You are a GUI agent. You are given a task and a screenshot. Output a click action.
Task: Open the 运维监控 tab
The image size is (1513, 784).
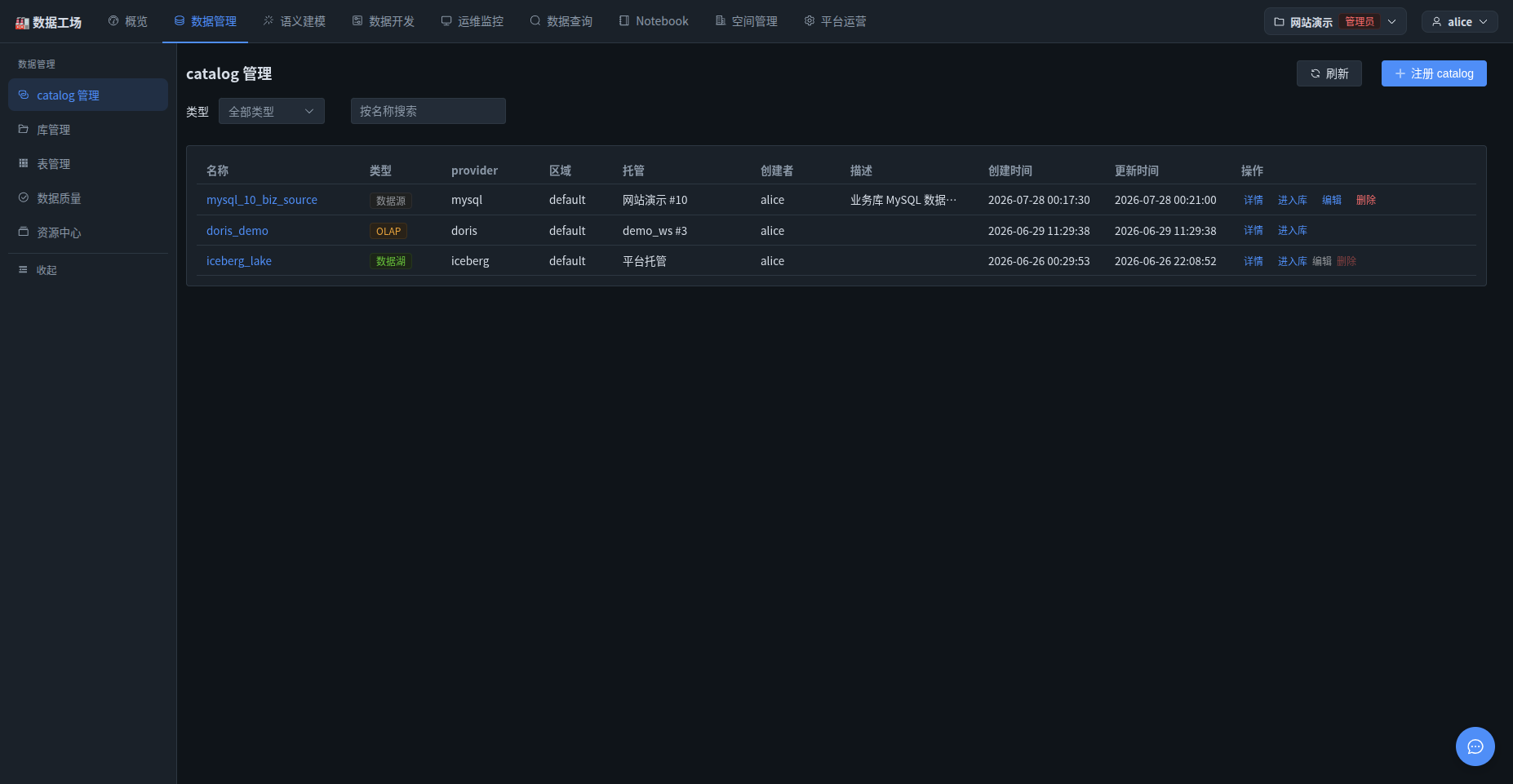pos(473,21)
